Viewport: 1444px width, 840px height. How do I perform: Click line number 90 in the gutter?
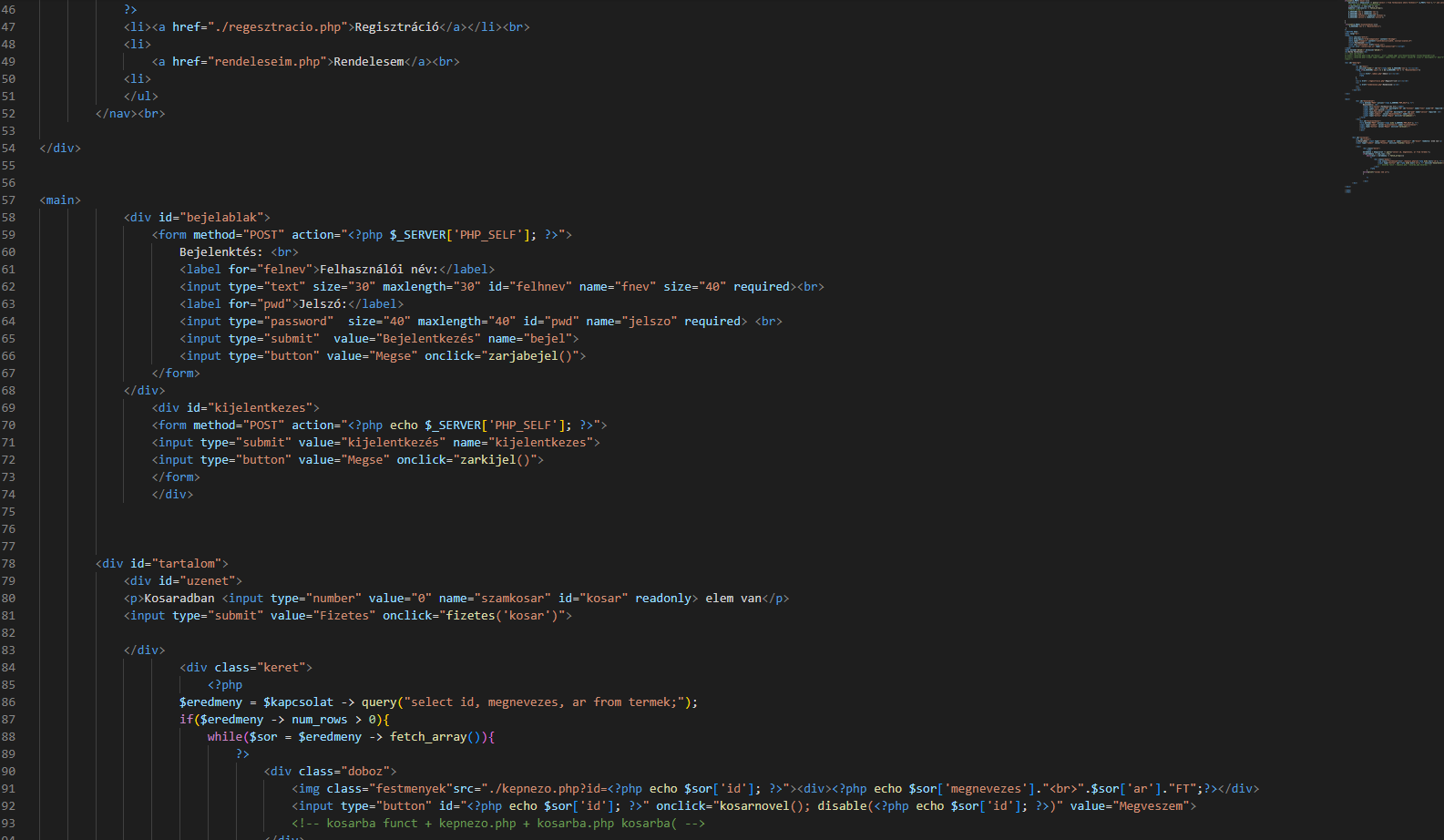point(8,772)
